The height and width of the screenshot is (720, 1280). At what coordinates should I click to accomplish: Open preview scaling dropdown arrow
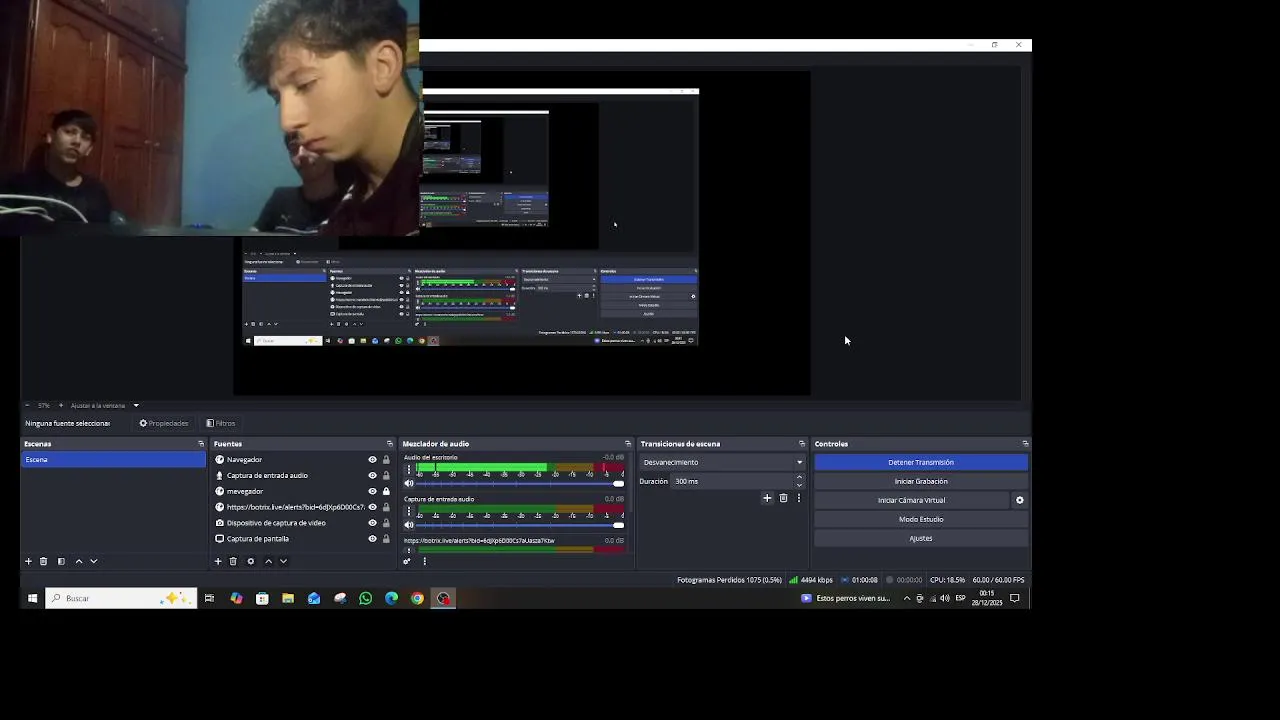[x=136, y=405]
